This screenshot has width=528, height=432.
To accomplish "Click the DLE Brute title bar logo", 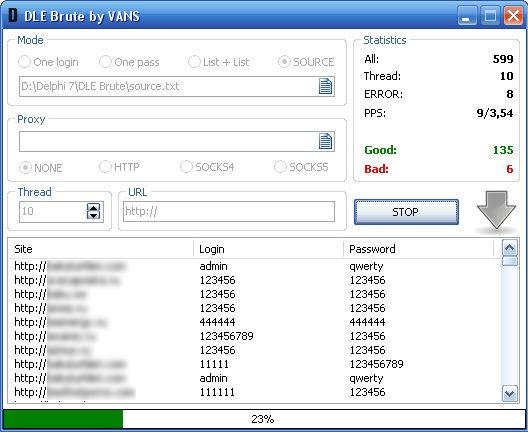I will [x=13, y=15].
